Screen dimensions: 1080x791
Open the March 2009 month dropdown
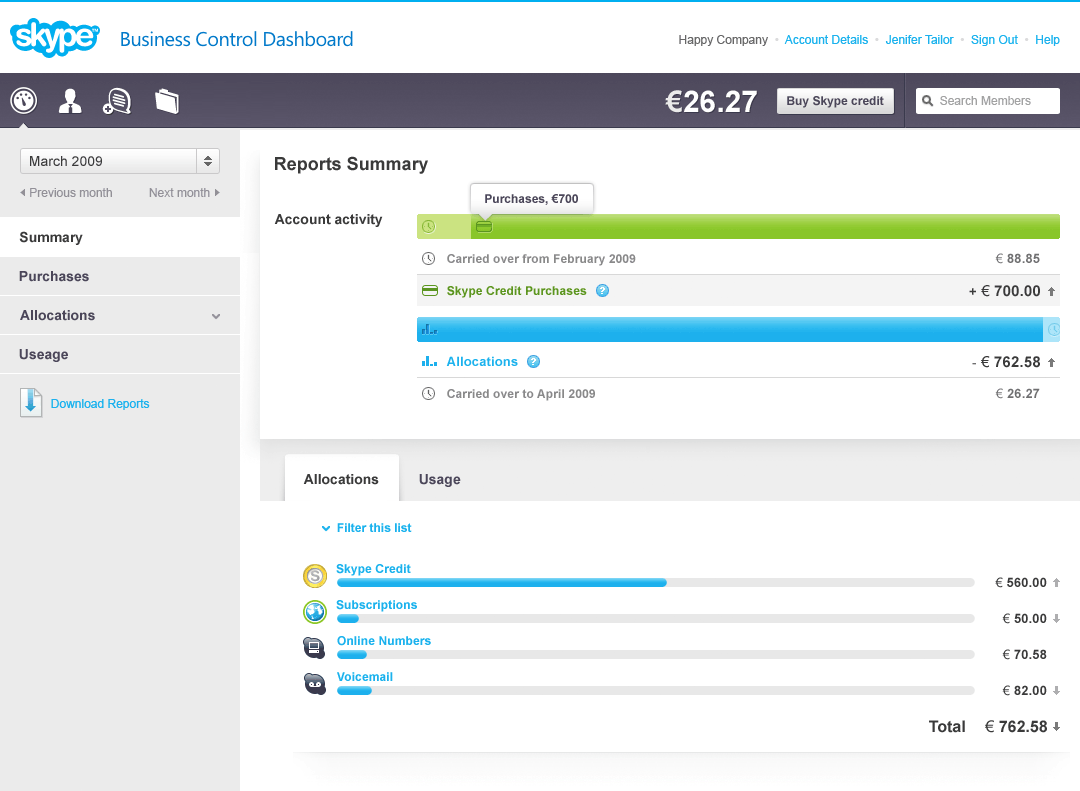(x=120, y=161)
